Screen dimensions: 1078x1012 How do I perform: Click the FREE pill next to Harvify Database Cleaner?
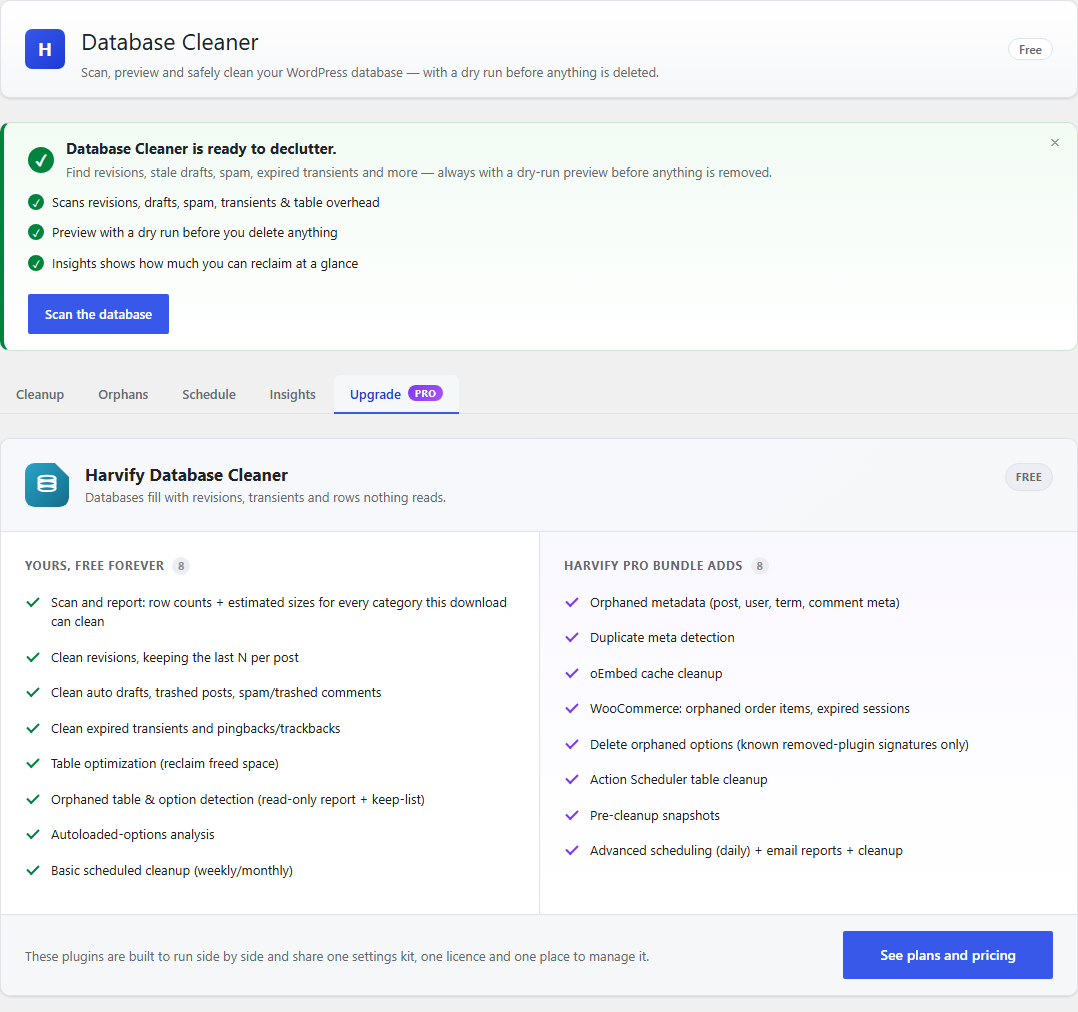click(1028, 477)
